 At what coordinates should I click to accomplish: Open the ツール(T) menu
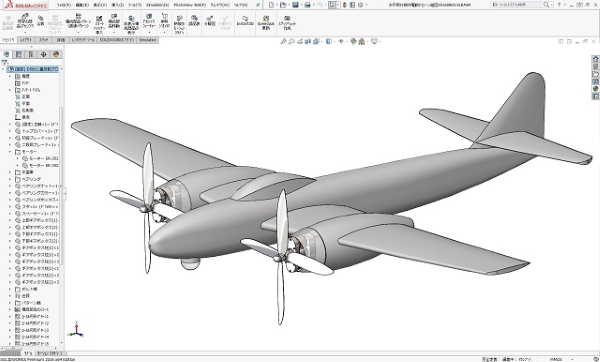(x=134, y=5)
